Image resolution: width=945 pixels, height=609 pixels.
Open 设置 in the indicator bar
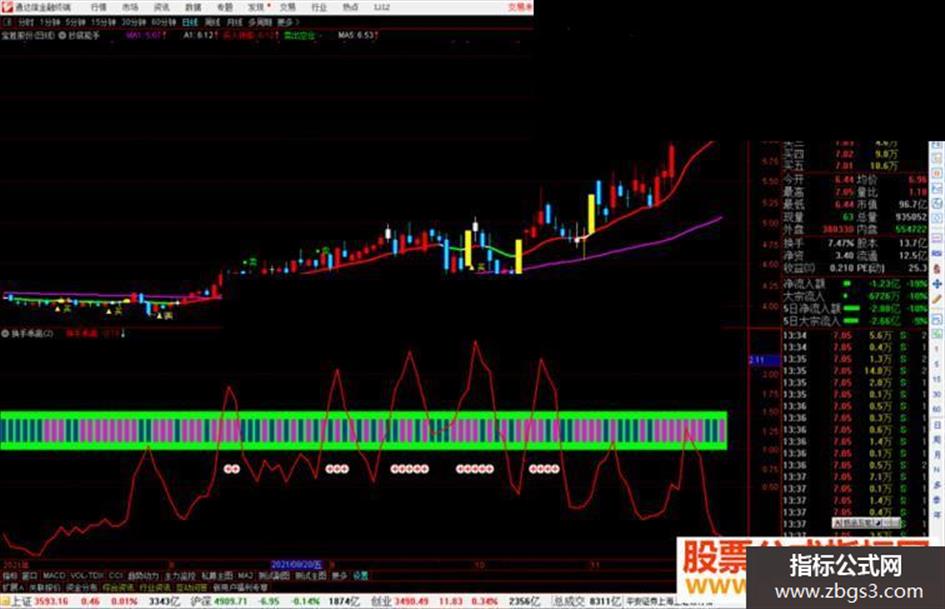point(360,576)
